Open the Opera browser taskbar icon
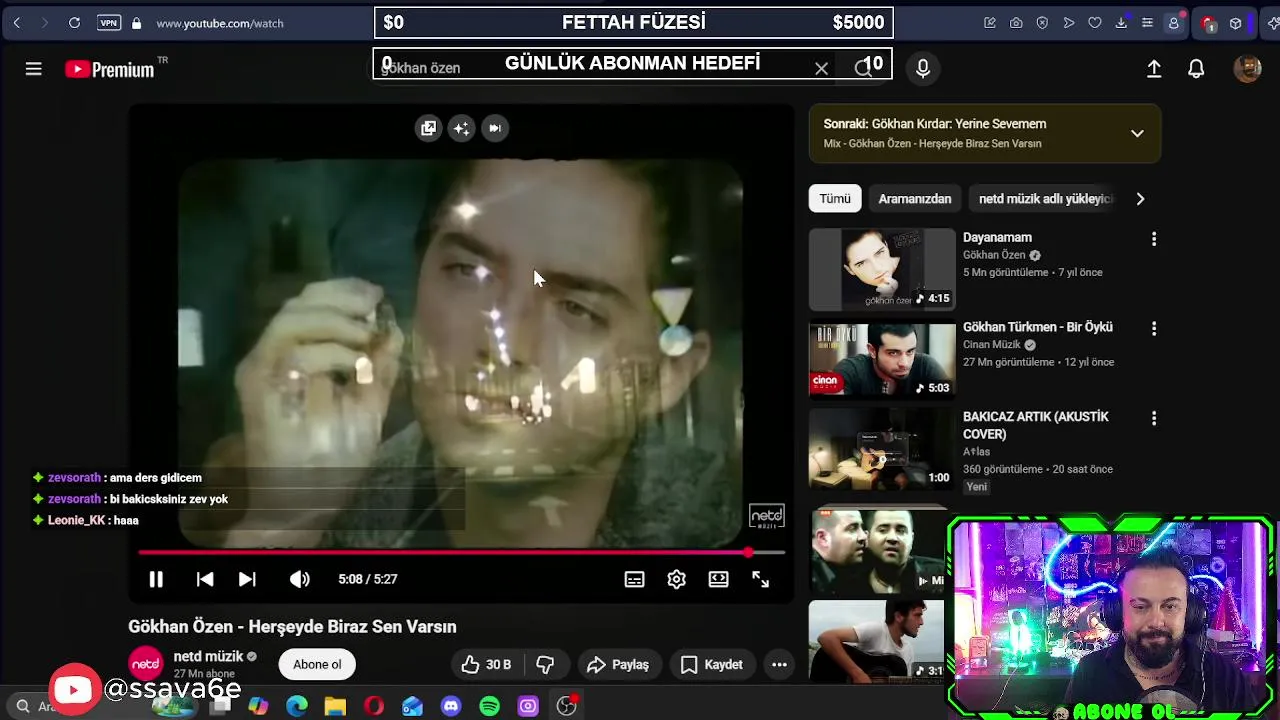Screen dimensions: 1280x720 coord(374,706)
